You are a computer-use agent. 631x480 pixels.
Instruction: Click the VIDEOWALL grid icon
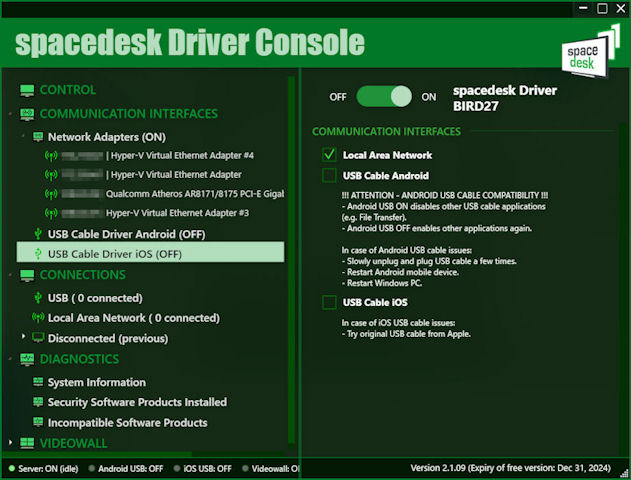(x=27, y=443)
